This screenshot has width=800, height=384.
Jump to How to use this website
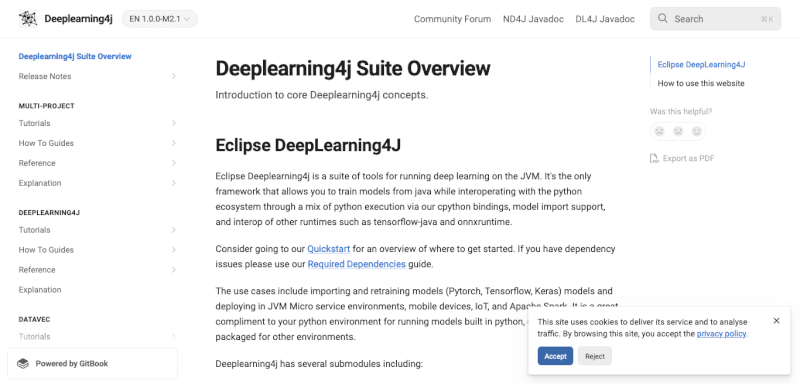coord(701,83)
